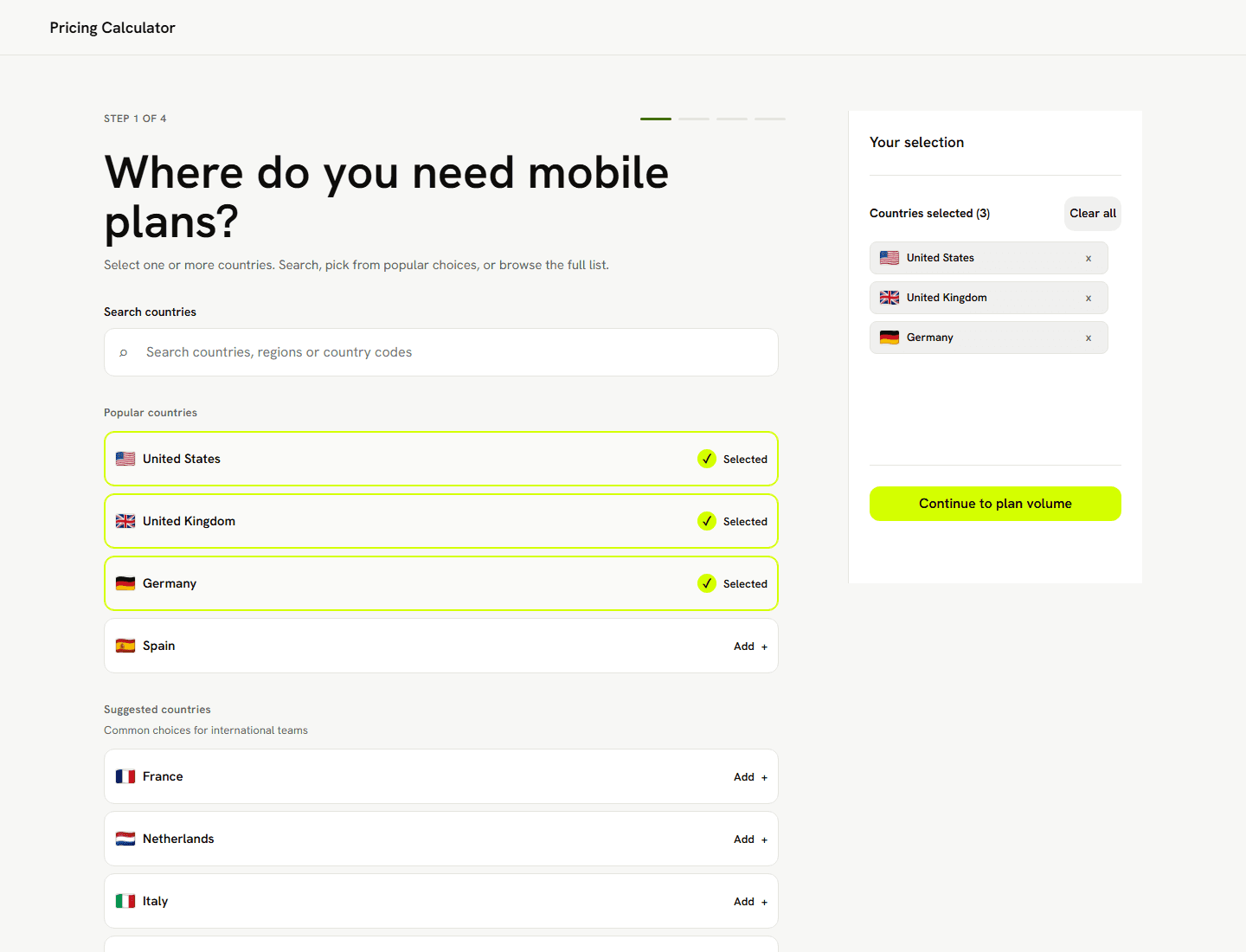1246x952 pixels.
Task: Click the Italy flag icon
Action: pyautogui.click(x=125, y=901)
